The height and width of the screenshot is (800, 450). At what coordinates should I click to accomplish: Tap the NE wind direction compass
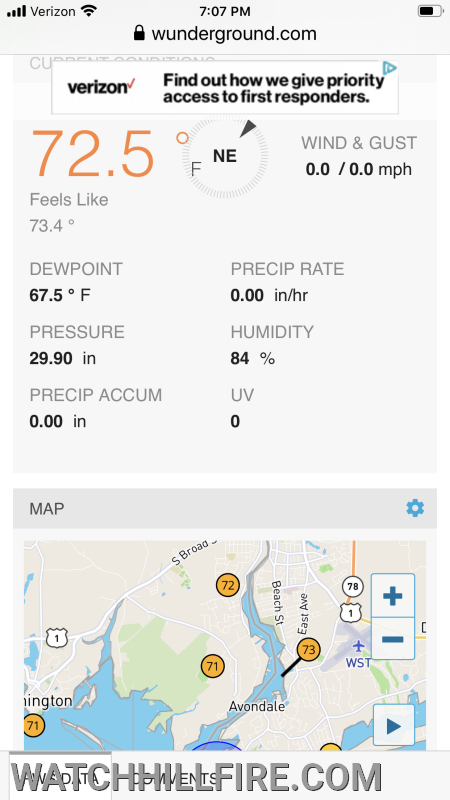225,155
